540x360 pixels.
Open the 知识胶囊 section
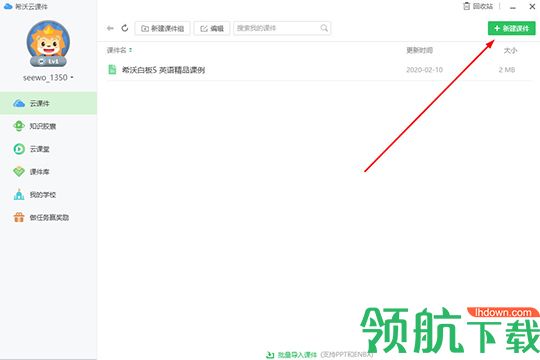(48, 126)
